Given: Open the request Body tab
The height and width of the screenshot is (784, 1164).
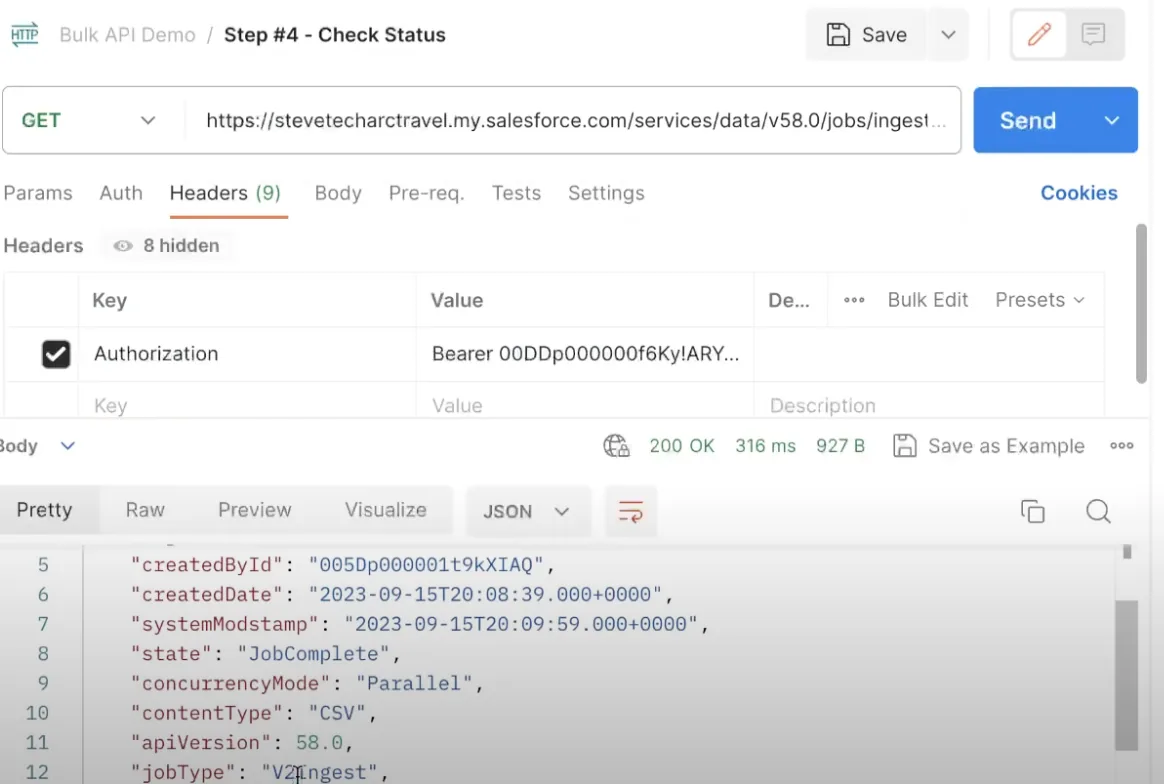Looking at the screenshot, I should click(338, 193).
